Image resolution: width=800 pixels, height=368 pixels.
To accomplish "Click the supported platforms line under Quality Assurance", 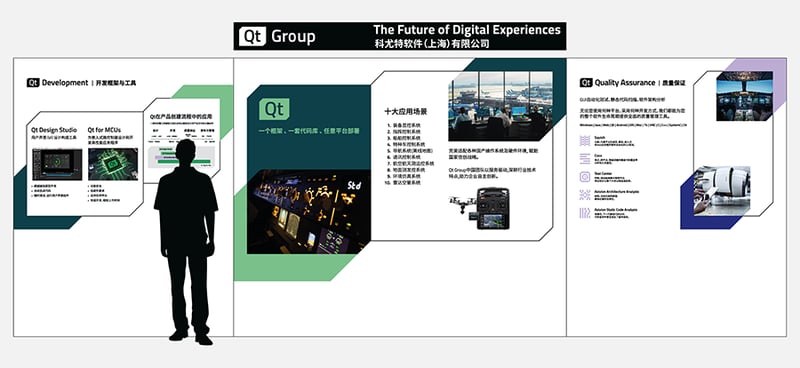I will click(633, 125).
